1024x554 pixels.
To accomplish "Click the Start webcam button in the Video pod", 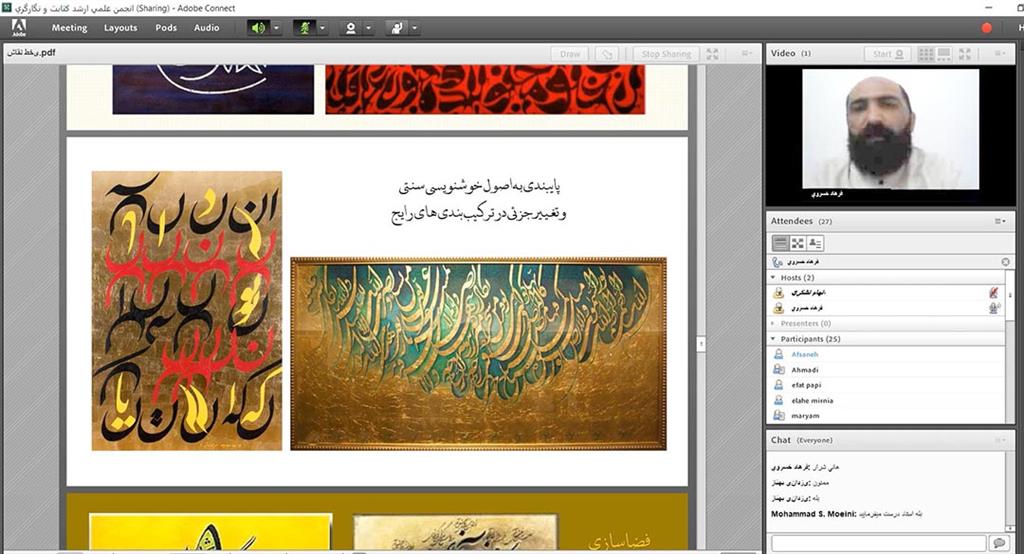I will coord(888,54).
